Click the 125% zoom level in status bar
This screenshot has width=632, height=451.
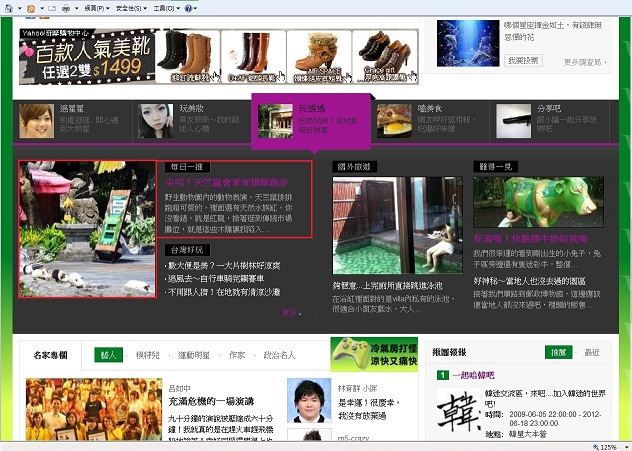pyautogui.click(x=608, y=447)
